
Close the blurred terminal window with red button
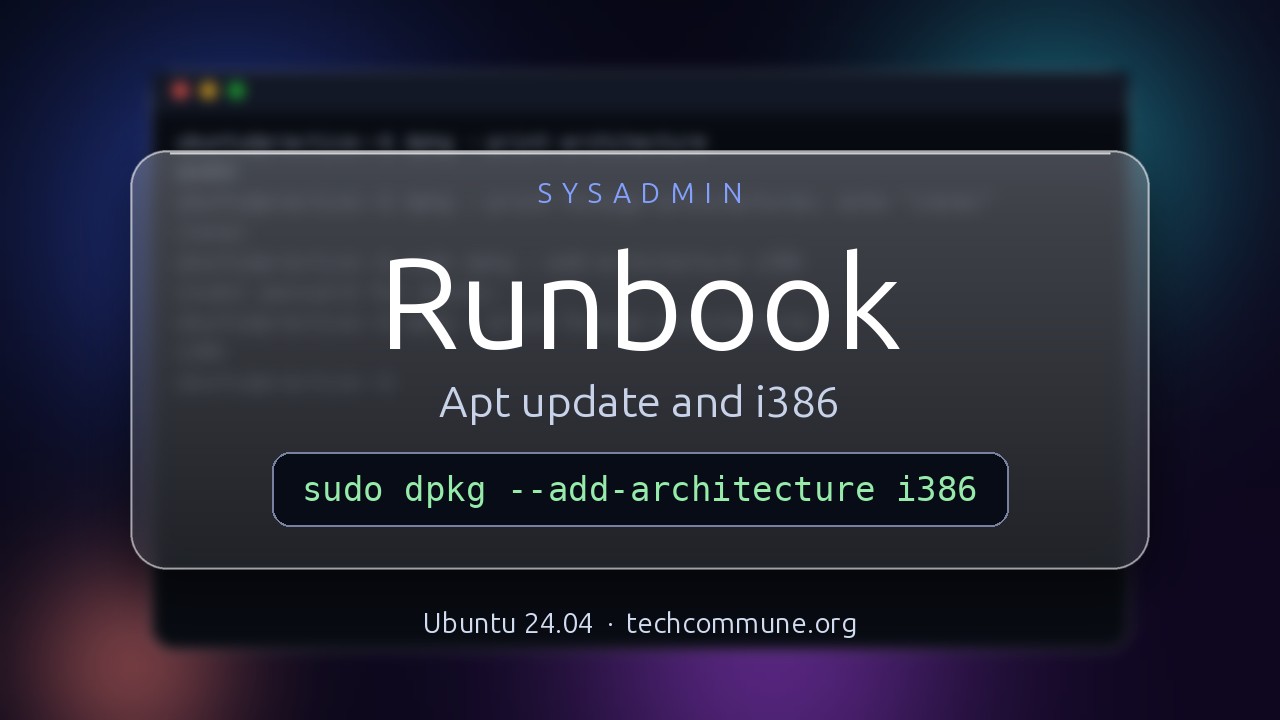180,91
